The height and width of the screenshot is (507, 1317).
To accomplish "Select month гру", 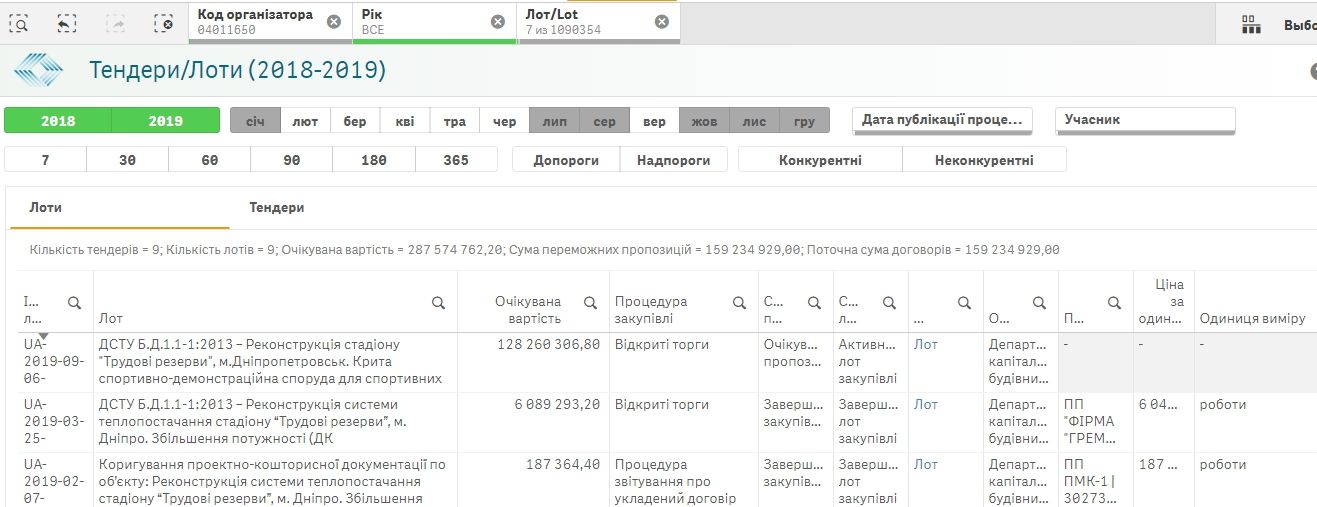I will pyautogui.click(x=804, y=121).
